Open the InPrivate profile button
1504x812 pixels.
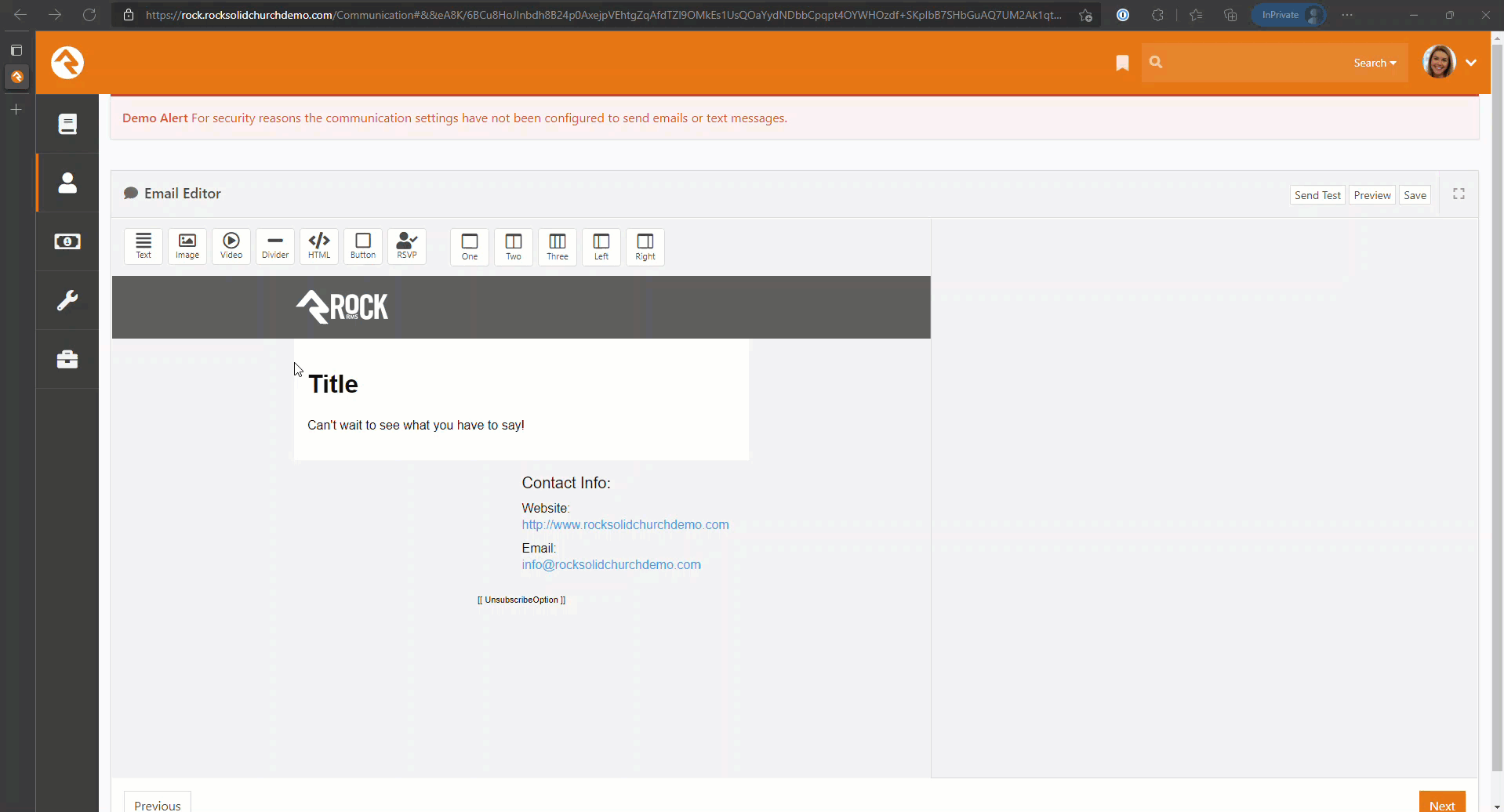[1288, 15]
